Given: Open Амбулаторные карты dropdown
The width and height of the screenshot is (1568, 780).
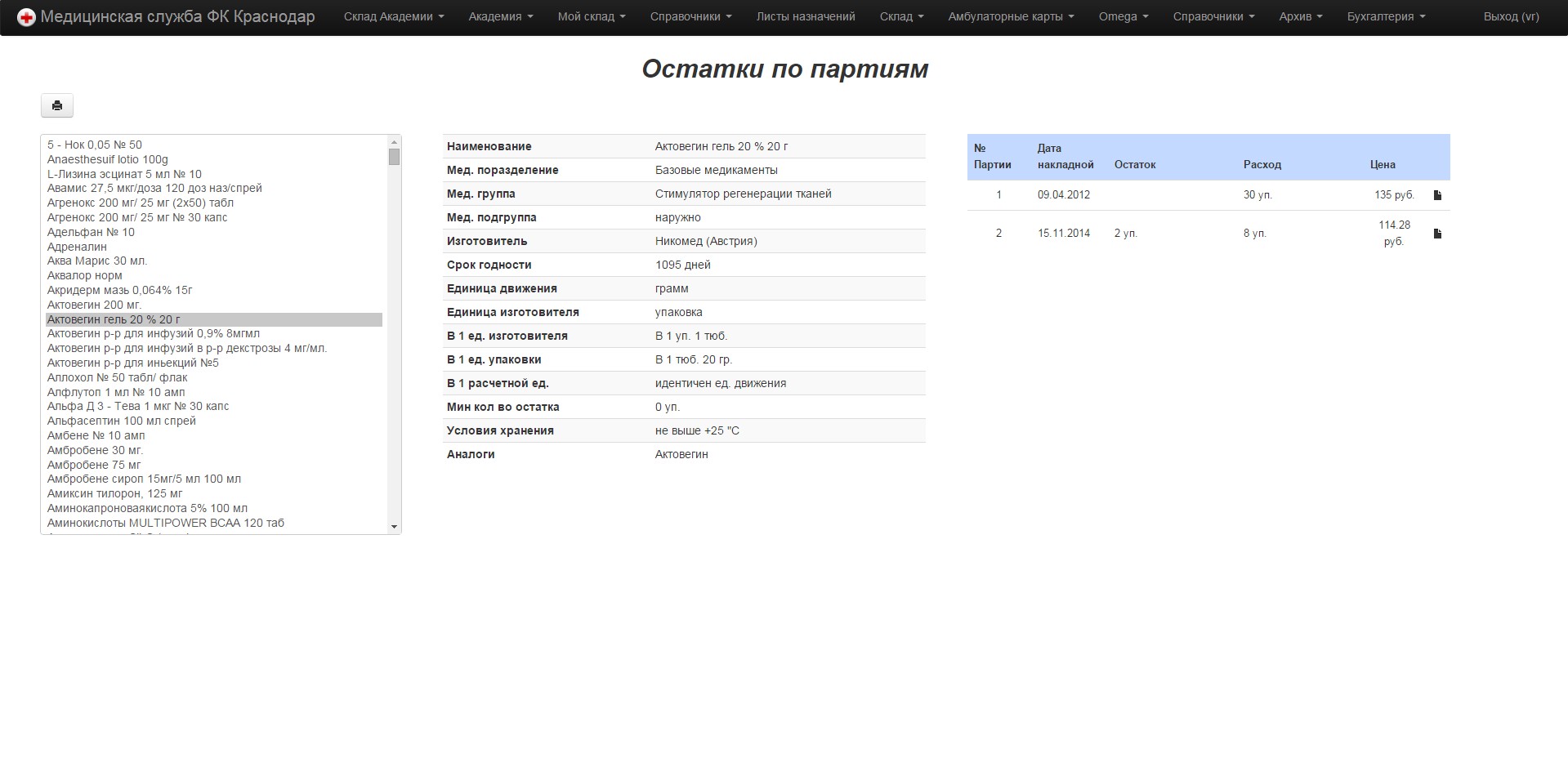Looking at the screenshot, I should 1011,16.
